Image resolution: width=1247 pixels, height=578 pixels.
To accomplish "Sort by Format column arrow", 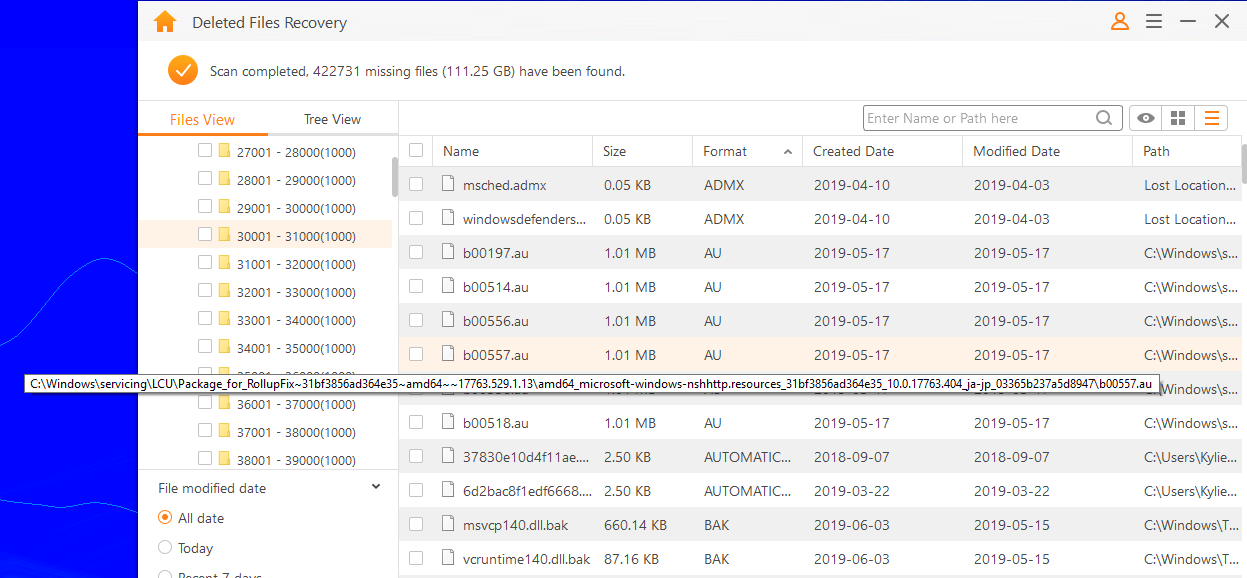I will coord(788,152).
